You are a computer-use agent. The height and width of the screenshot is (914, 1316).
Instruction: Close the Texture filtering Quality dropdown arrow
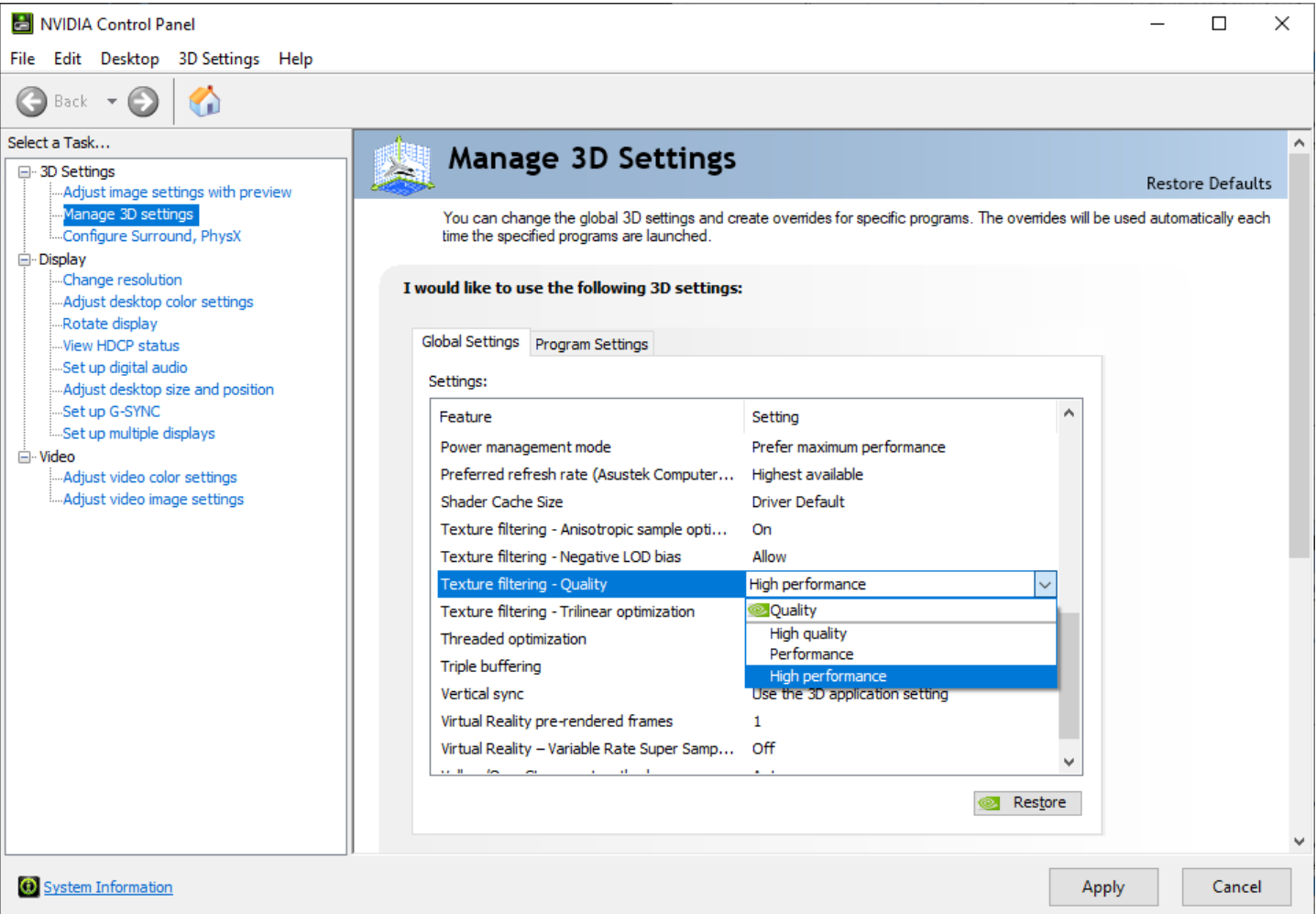pos(1045,584)
